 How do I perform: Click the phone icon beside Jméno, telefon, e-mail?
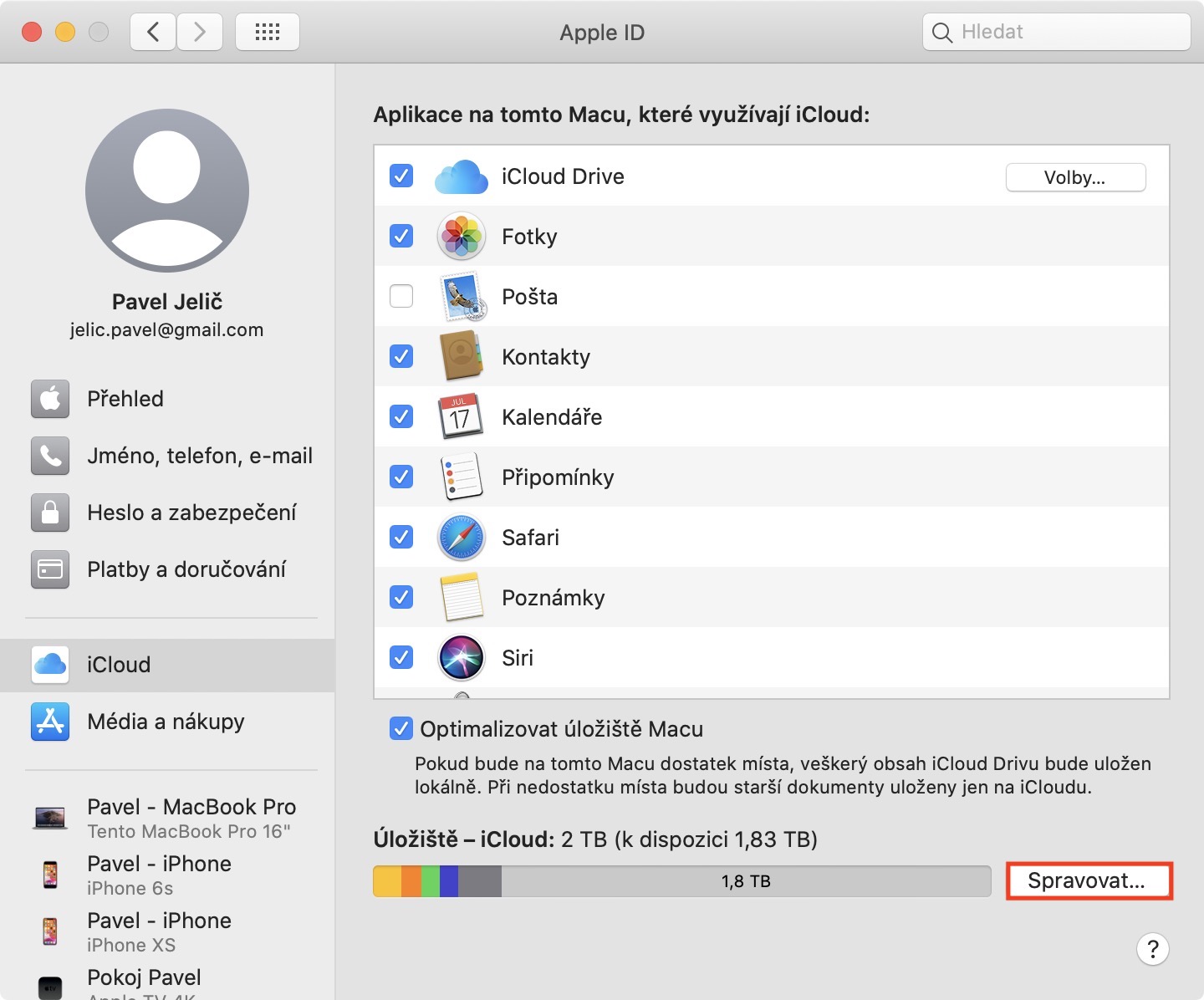50,456
